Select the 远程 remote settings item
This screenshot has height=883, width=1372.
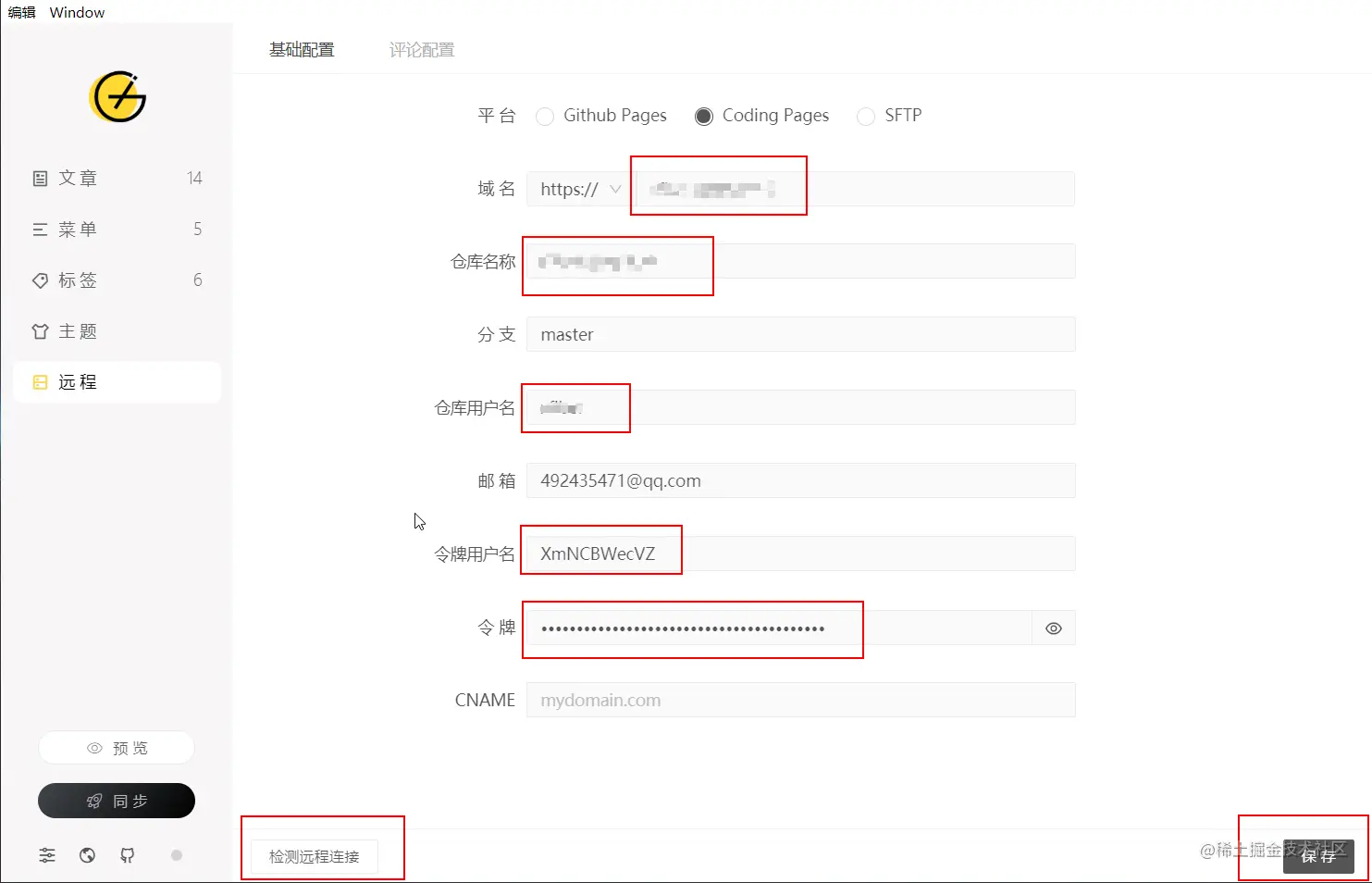(117, 382)
